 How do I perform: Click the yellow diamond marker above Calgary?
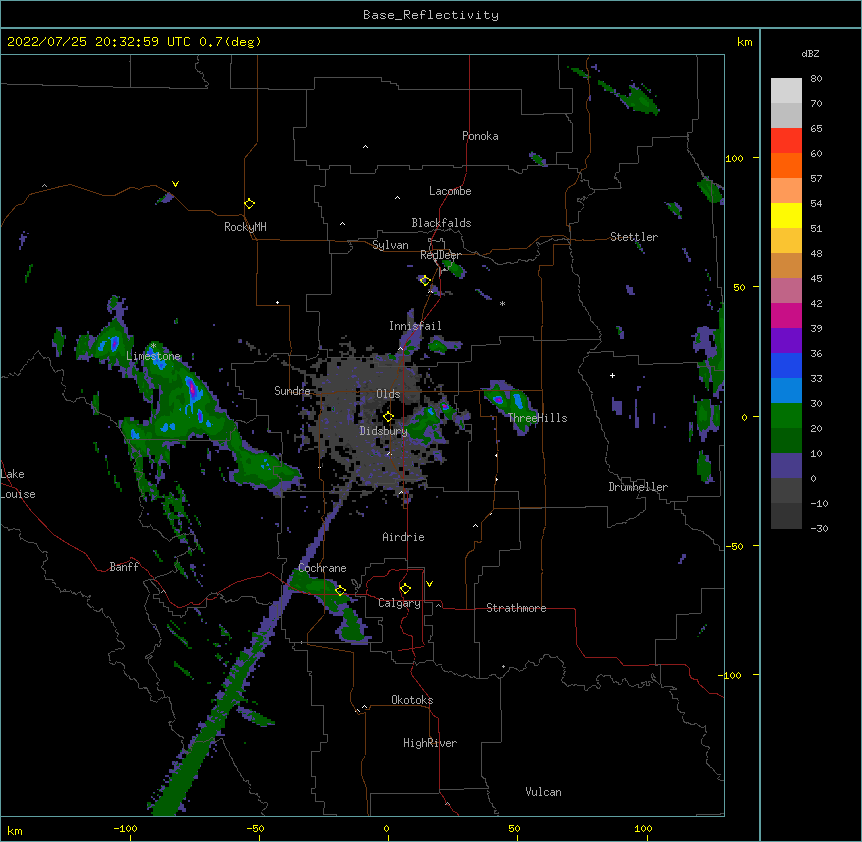coord(405,589)
